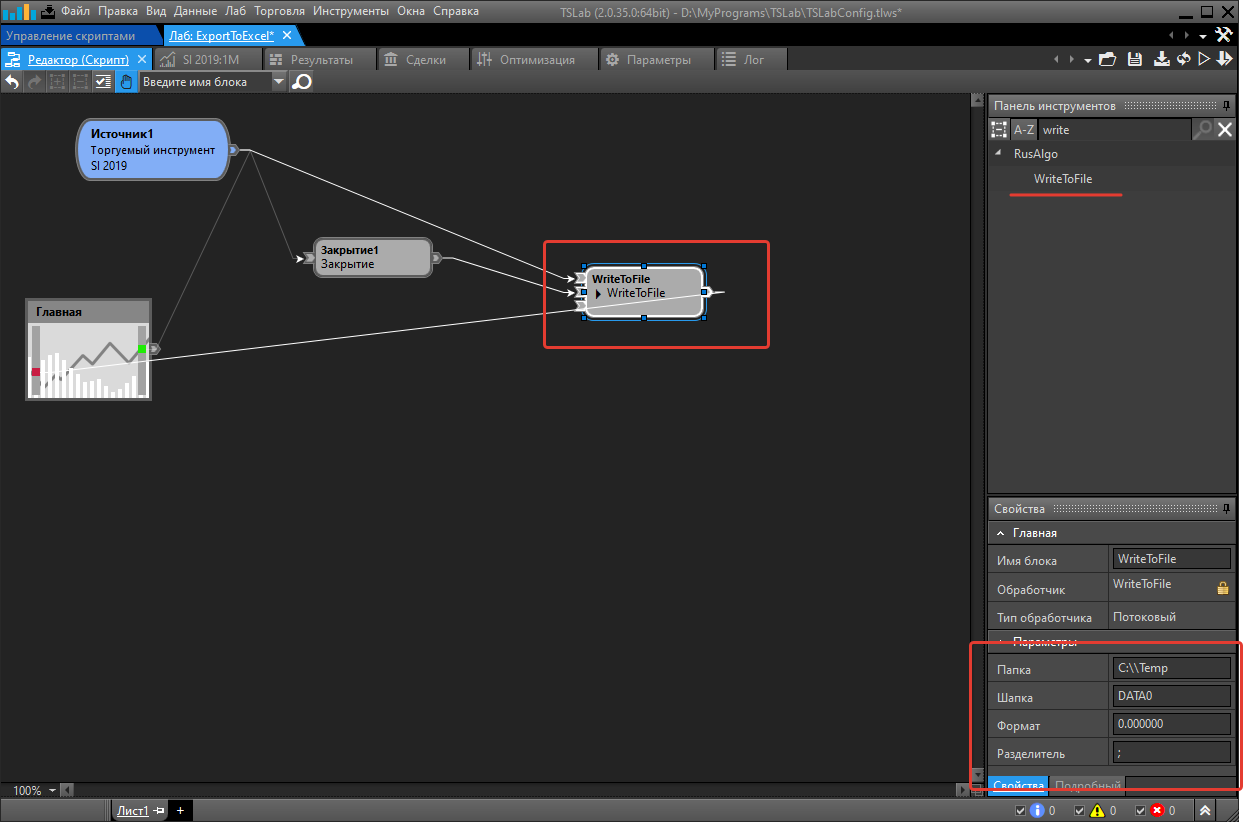This screenshot has height=822, width=1243.
Task: Switch to the Оптимизация tab
Action: coord(526,60)
